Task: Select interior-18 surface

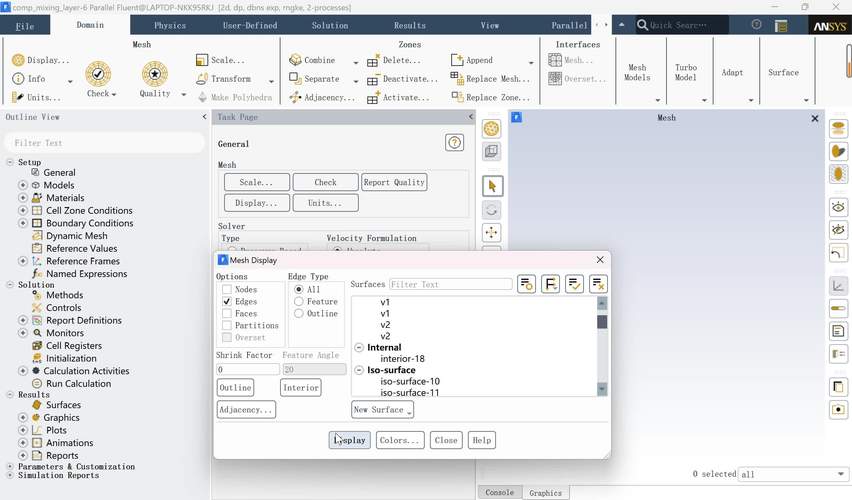Action: [403, 359]
